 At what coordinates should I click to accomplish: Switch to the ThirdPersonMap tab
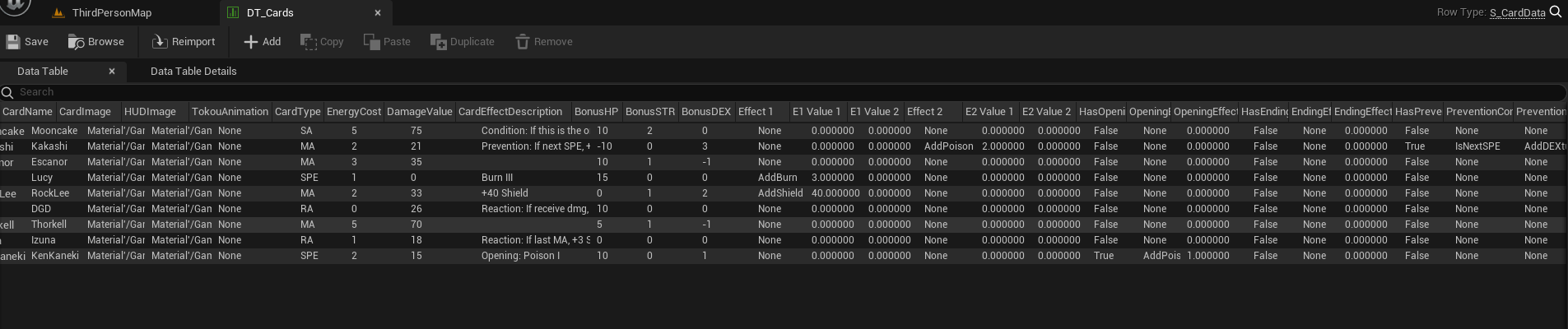click(111, 13)
